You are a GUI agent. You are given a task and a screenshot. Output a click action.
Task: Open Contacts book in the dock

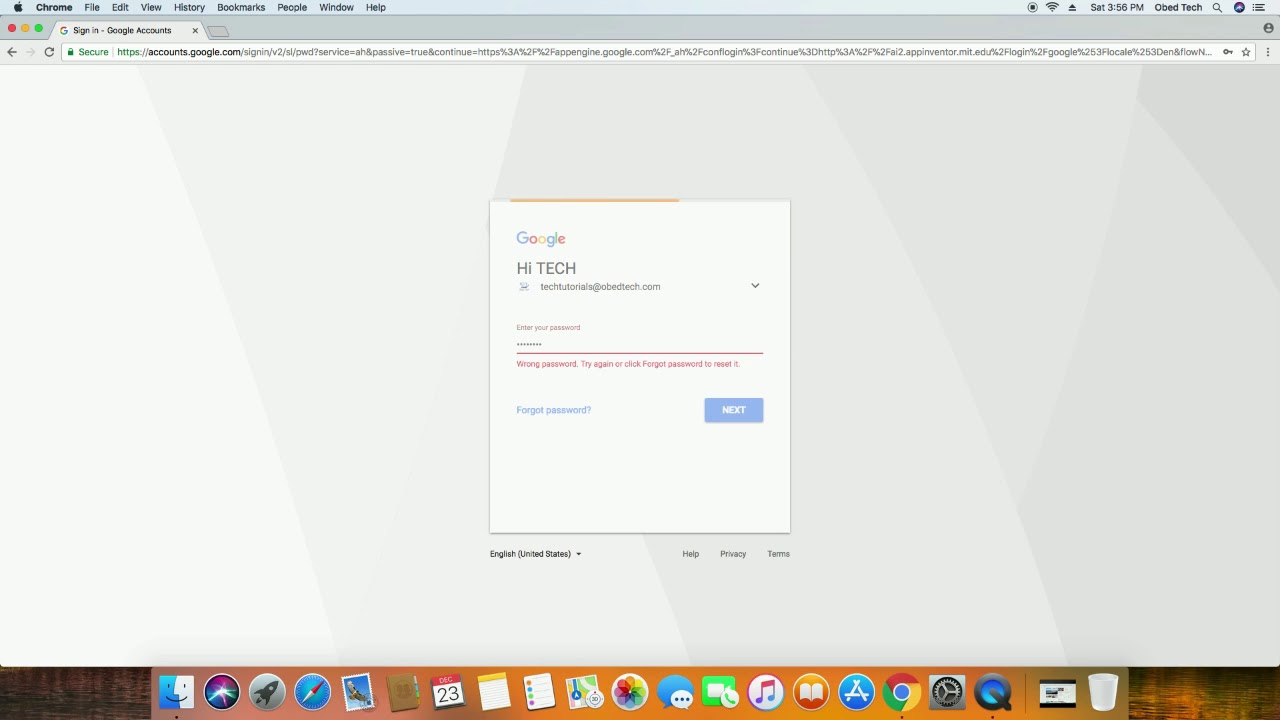coord(403,692)
